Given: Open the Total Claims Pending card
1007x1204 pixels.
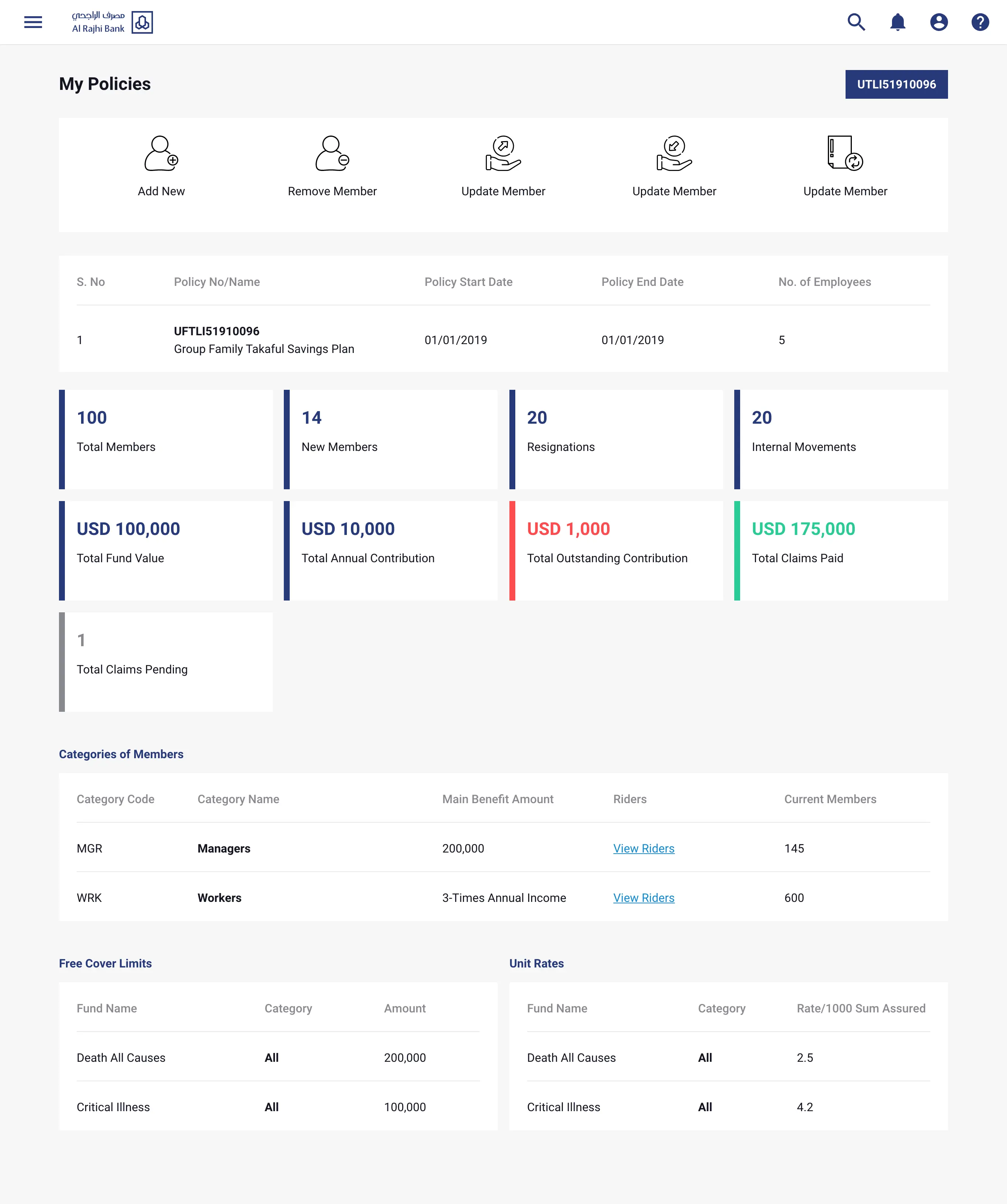Looking at the screenshot, I should point(166,662).
